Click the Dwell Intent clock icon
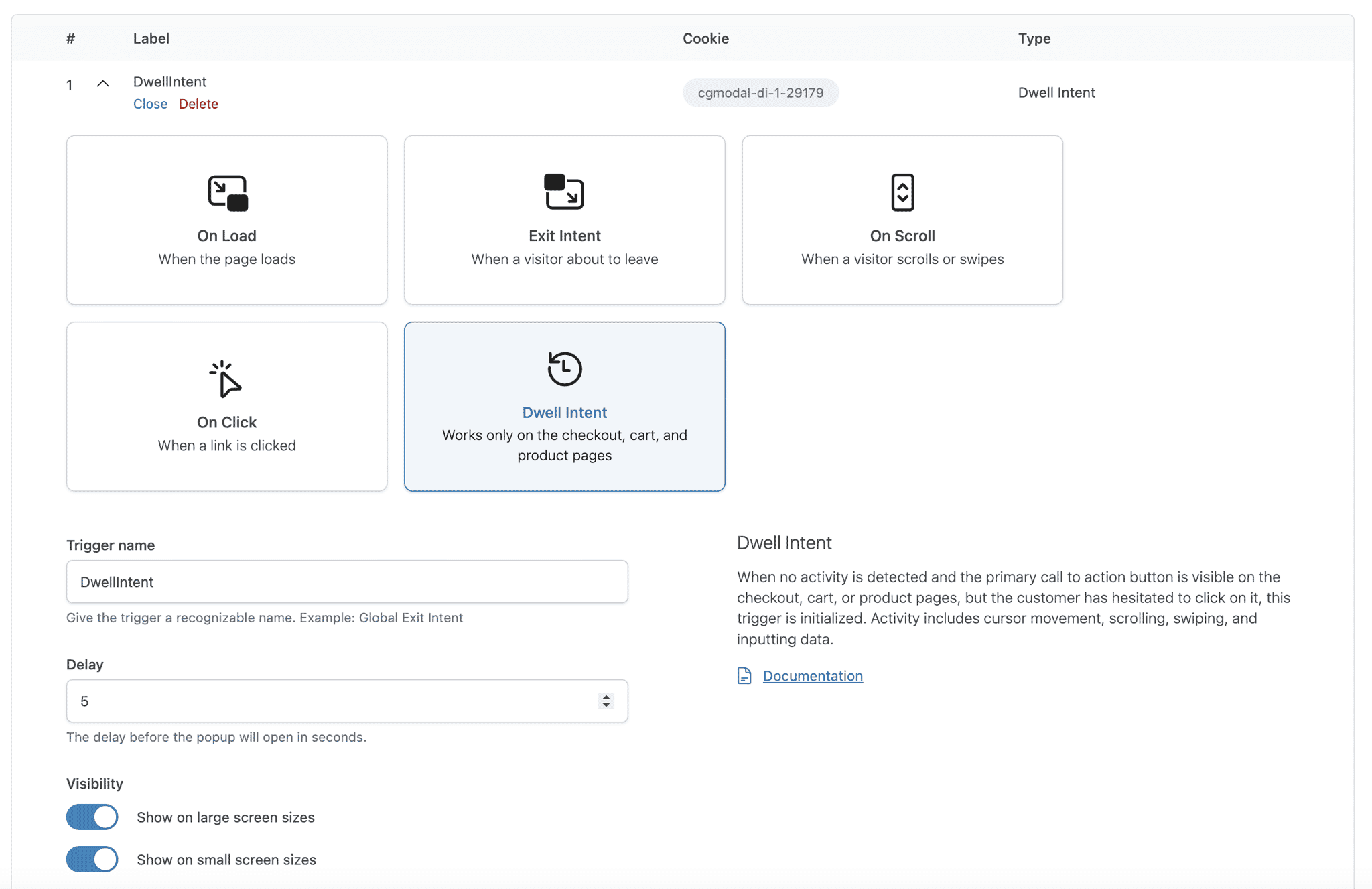Image resolution: width=1372 pixels, height=889 pixels. coord(564,368)
